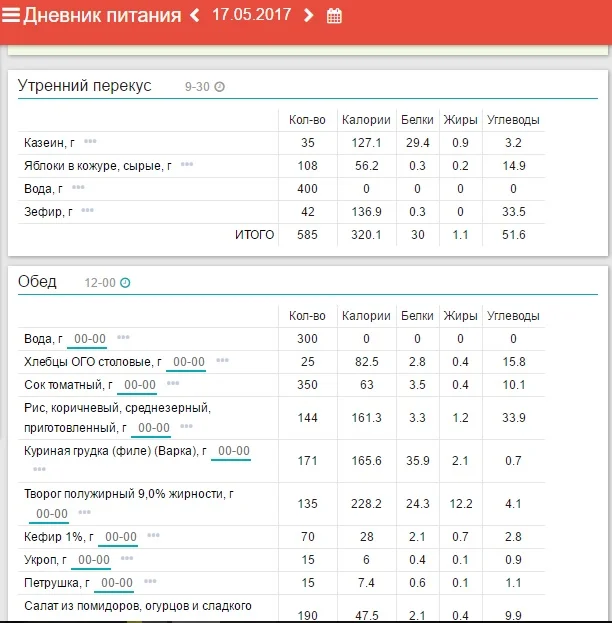This screenshot has height=623, width=612.
Task: Click Калории header in Обед table
Action: click(x=366, y=316)
